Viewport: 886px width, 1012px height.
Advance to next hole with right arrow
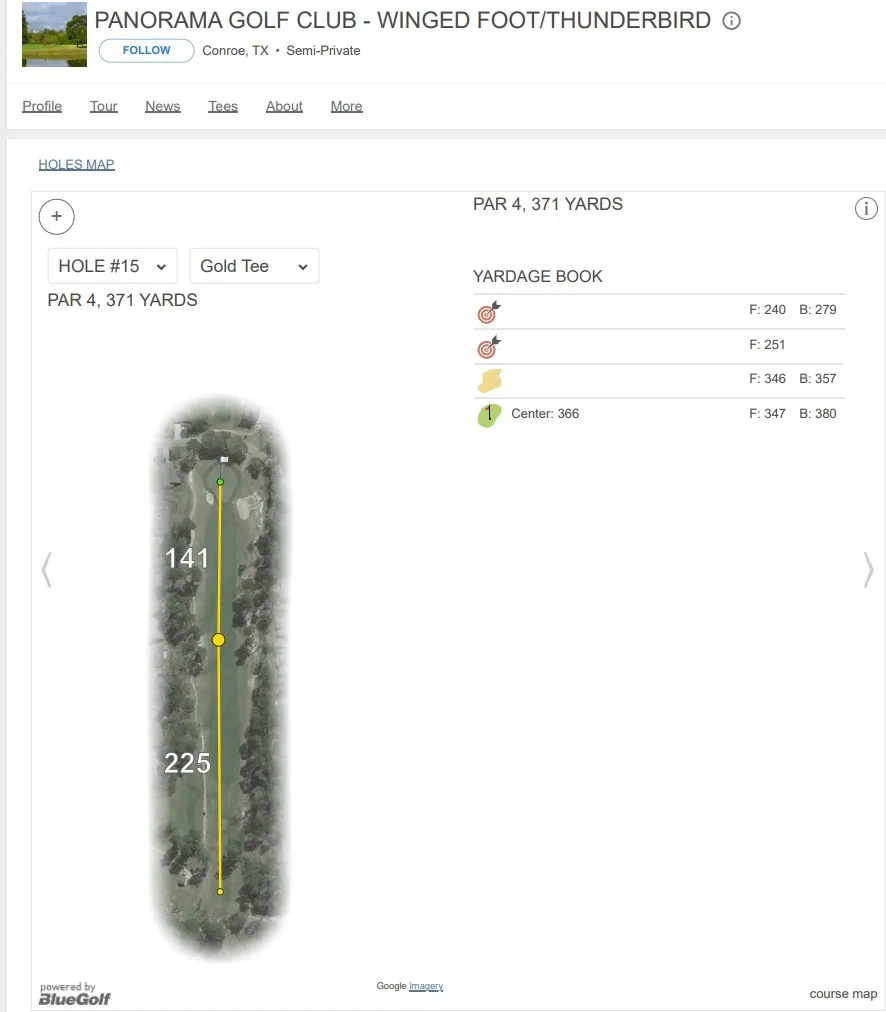pos(869,569)
